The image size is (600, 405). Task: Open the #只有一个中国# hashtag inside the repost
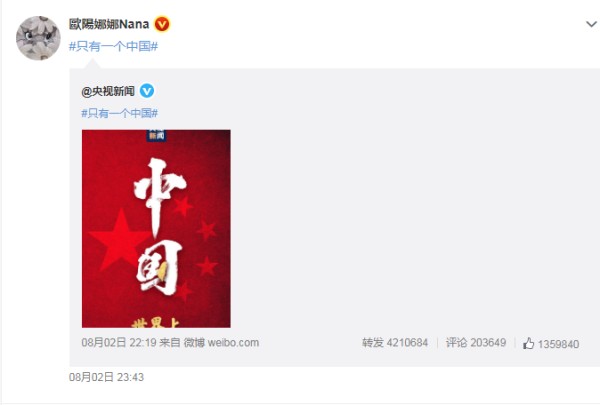coord(119,113)
